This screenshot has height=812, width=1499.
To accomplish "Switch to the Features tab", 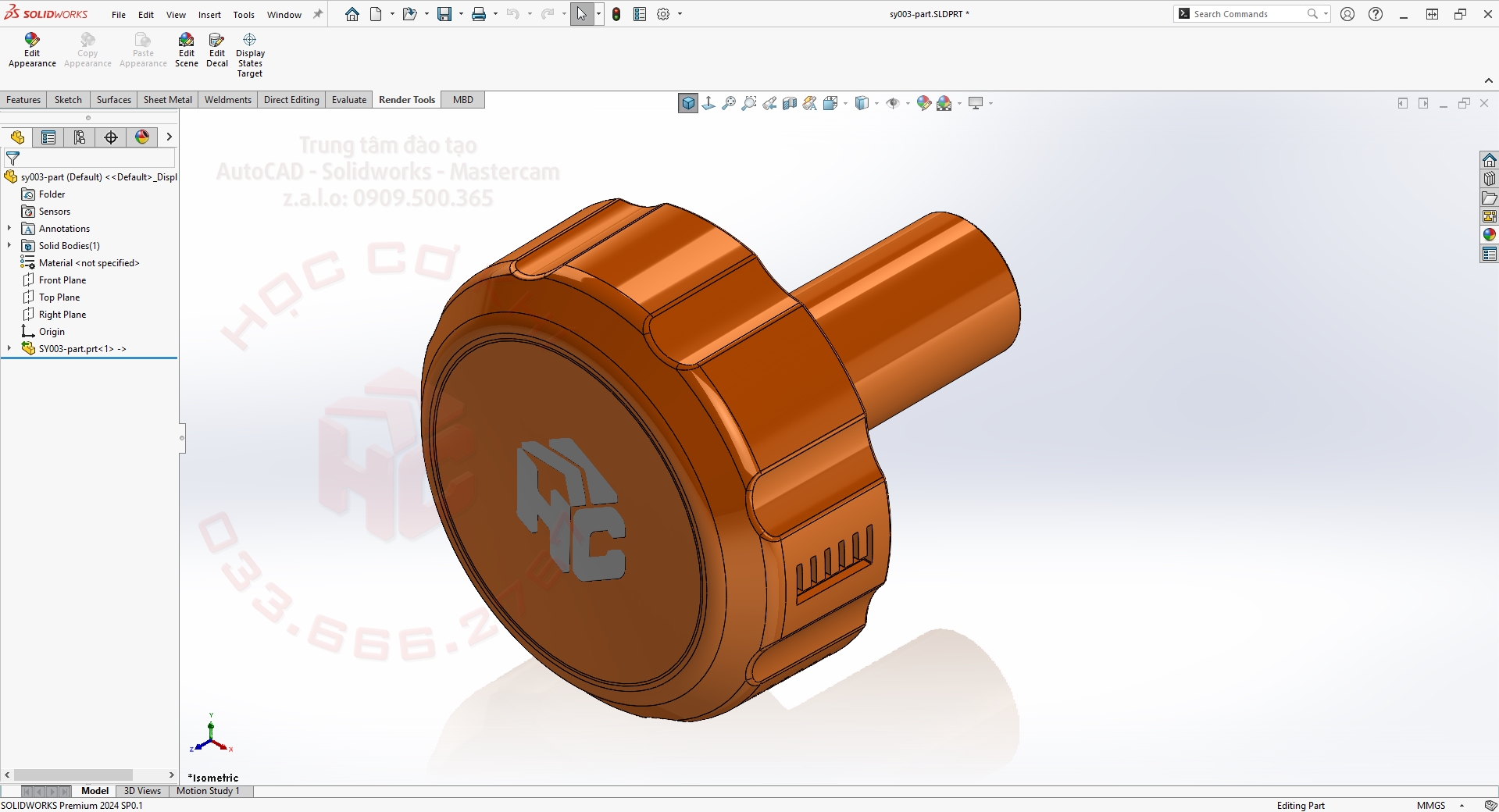I will (x=23, y=100).
